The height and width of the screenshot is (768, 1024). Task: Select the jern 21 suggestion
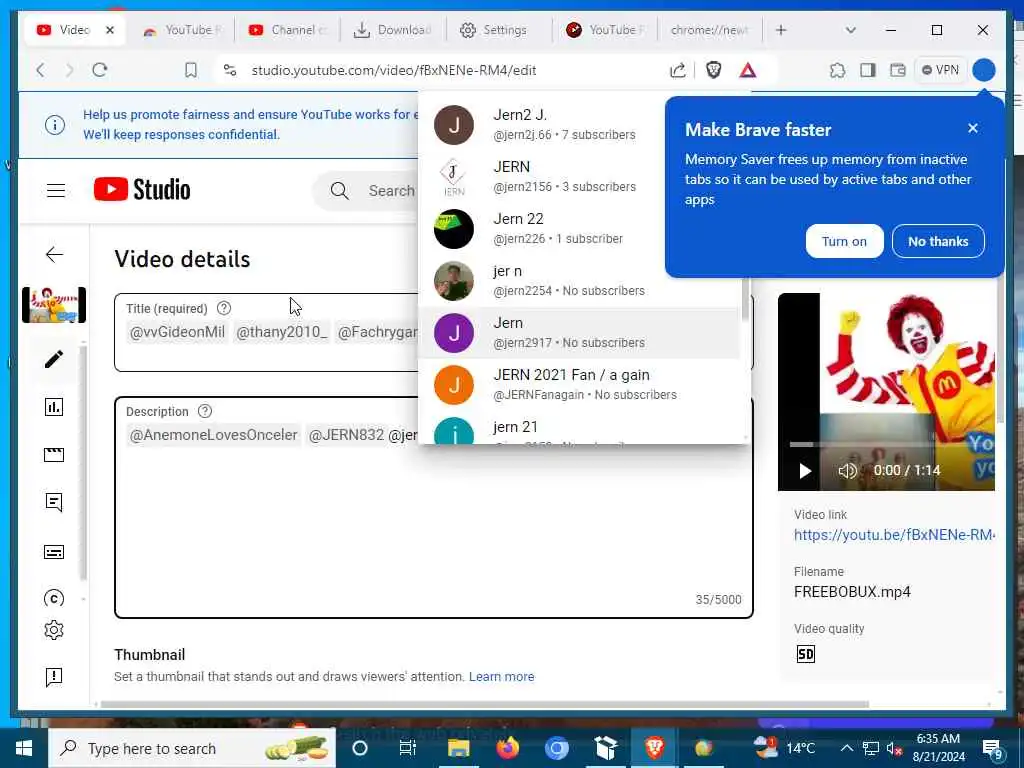[579, 429]
